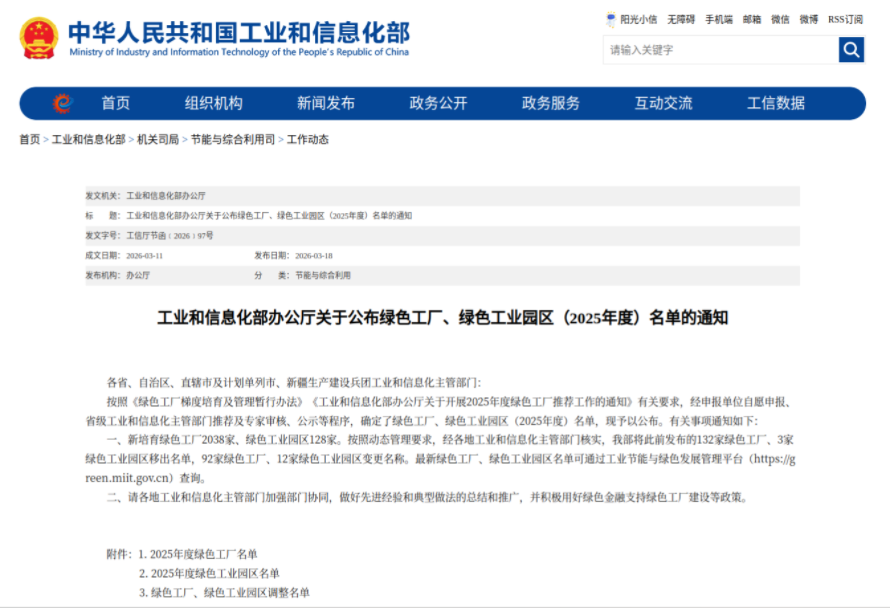The width and height of the screenshot is (890, 608).
Task: Click the 无障碍 accessibility link
Action: pos(681,19)
